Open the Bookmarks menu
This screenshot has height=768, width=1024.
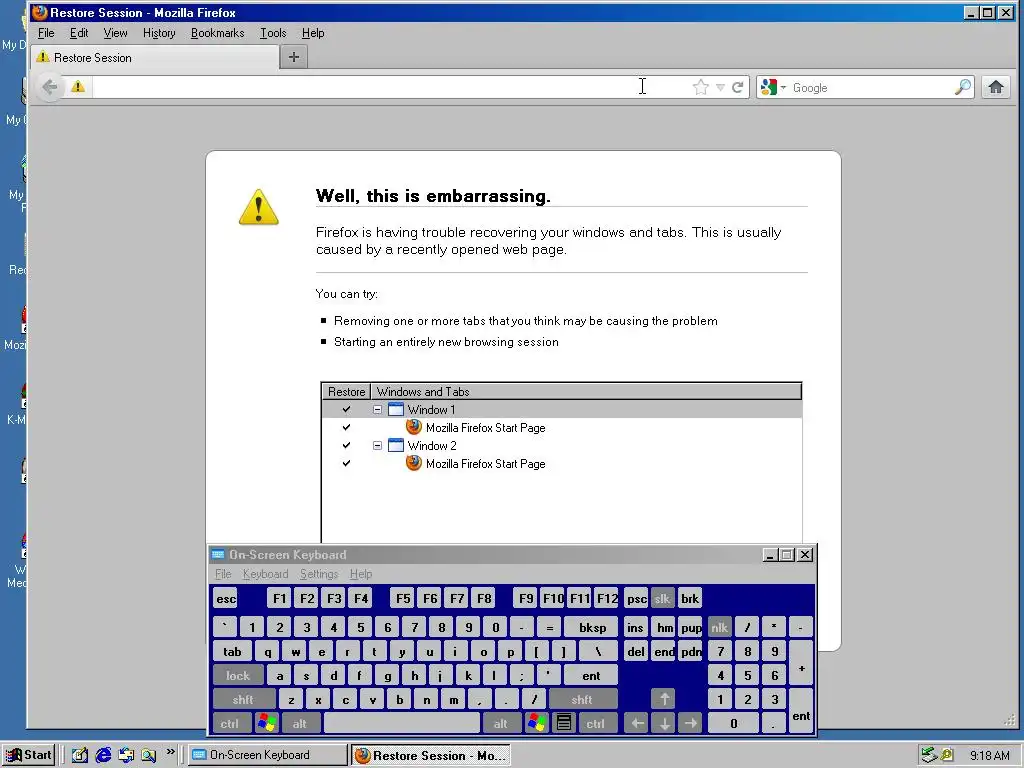217,33
